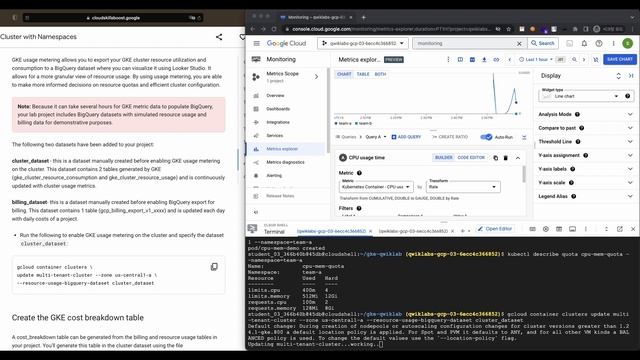This screenshot has width=640, height=360.
Task: Duplicate the CPU usage time query
Action: [496, 158]
